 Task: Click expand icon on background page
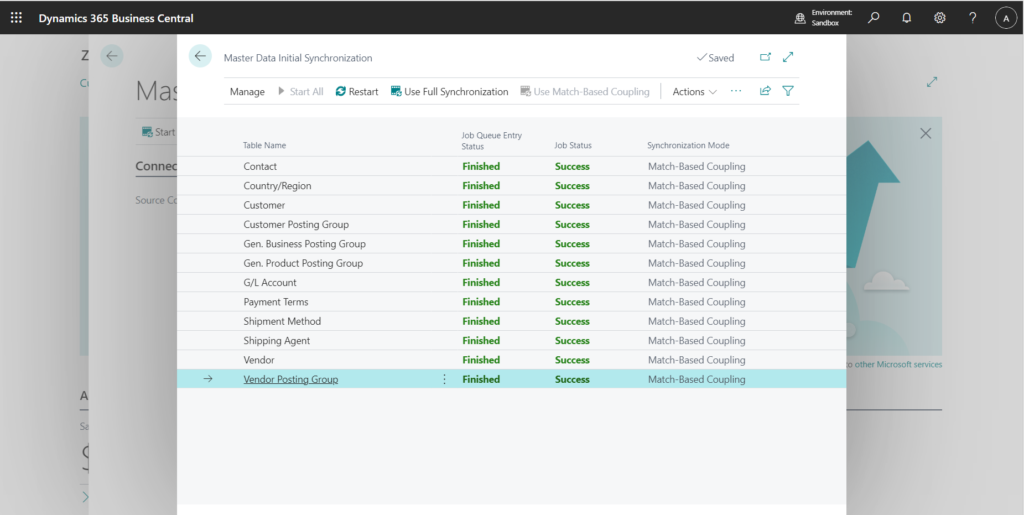932,82
